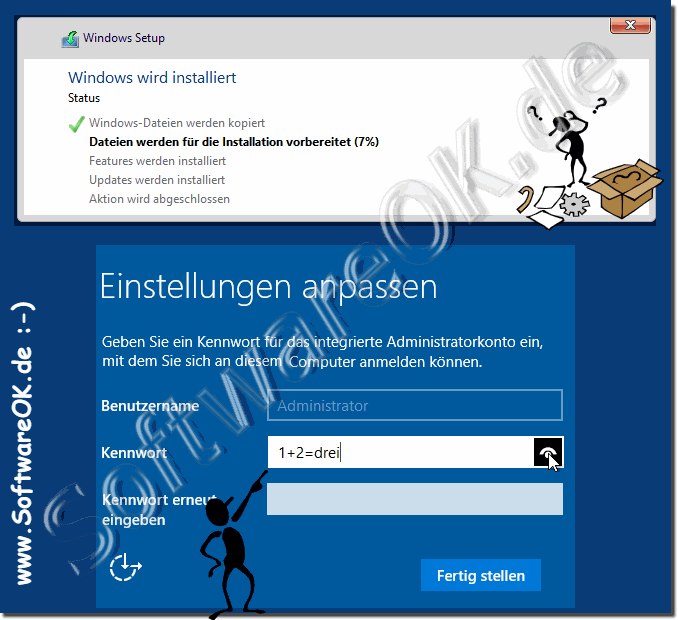Screen dimensions: 678x620
Task: Click the disabled Benutzername Administrator field
Action: (x=415, y=405)
